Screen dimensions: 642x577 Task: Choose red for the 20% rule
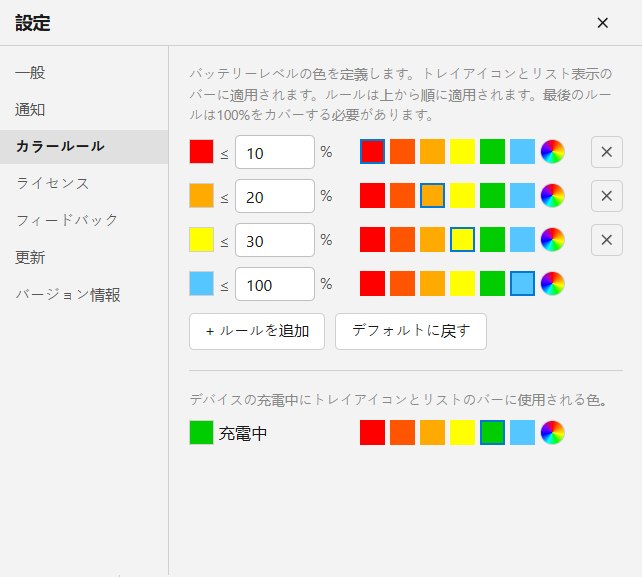click(x=372, y=195)
